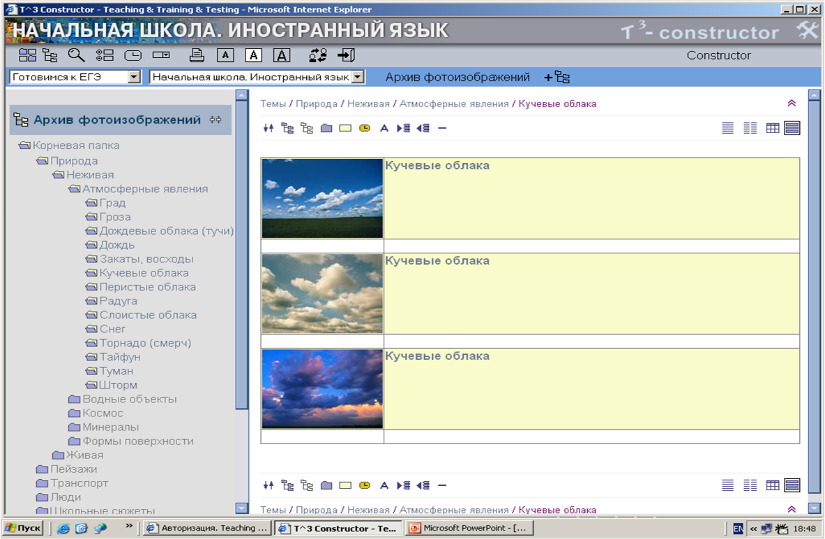Screen dimensions: 825x539
Task: Click the users switch icon in the toolbar
Action: point(318,55)
